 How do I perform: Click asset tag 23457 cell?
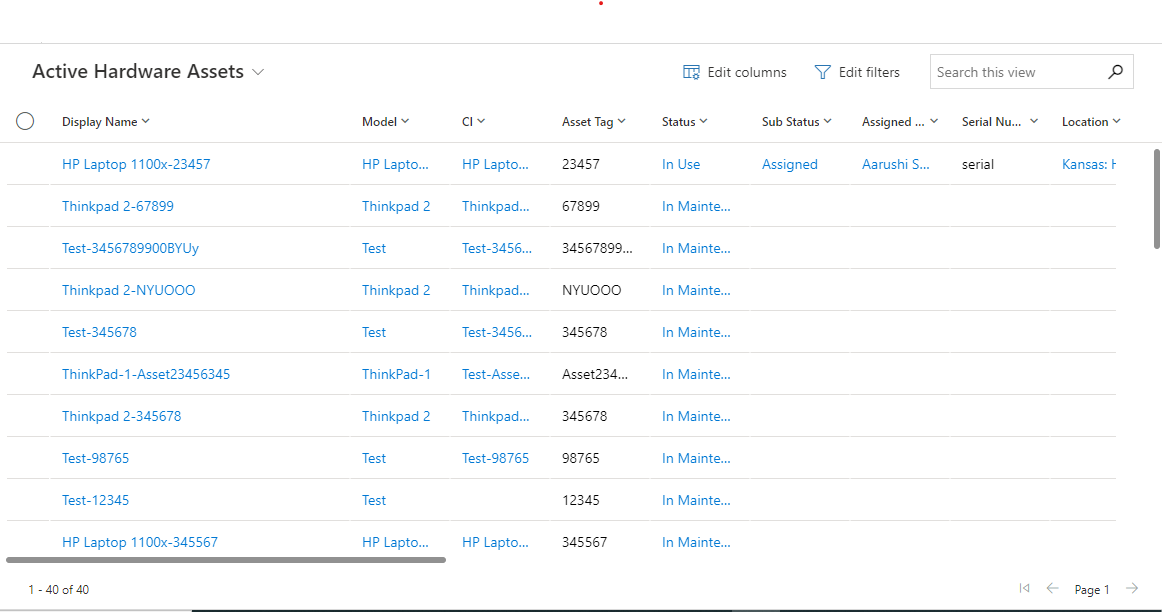pyautogui.click(x=581, y=164)
